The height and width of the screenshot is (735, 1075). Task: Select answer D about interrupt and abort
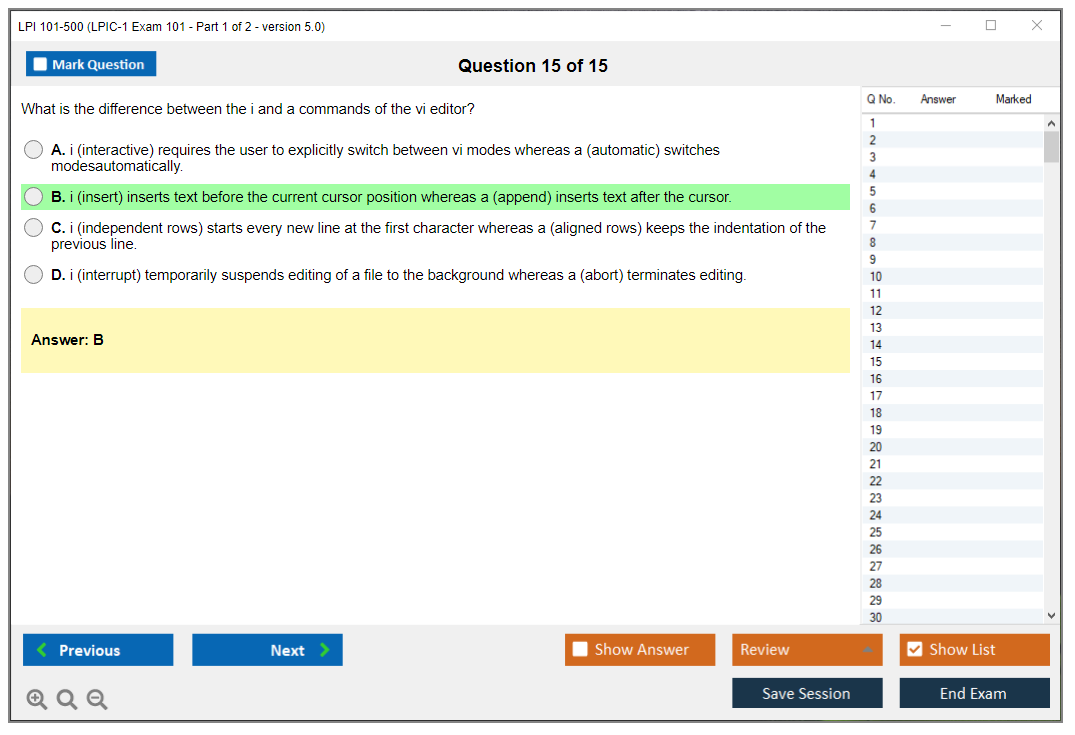click(34, 275)
